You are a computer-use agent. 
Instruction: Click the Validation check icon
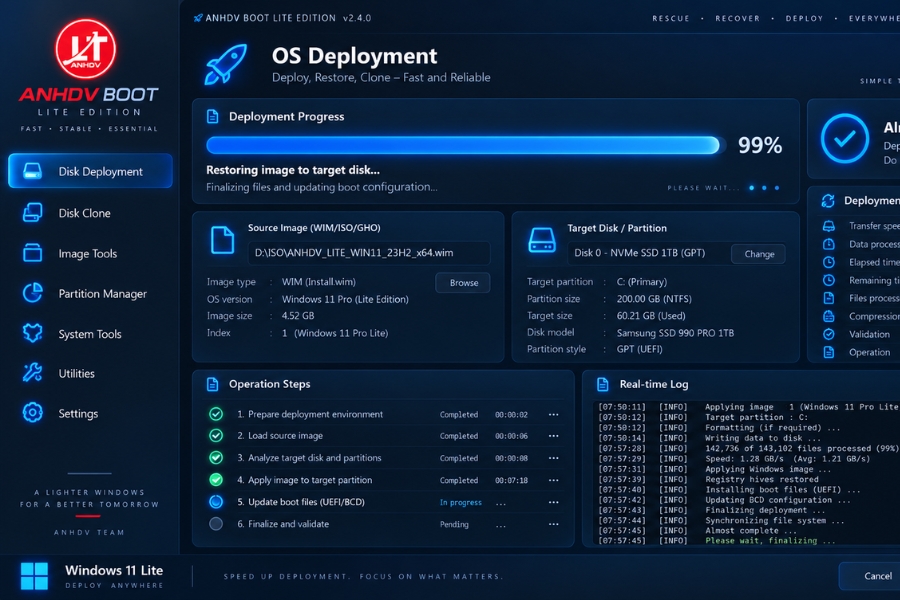829,334
